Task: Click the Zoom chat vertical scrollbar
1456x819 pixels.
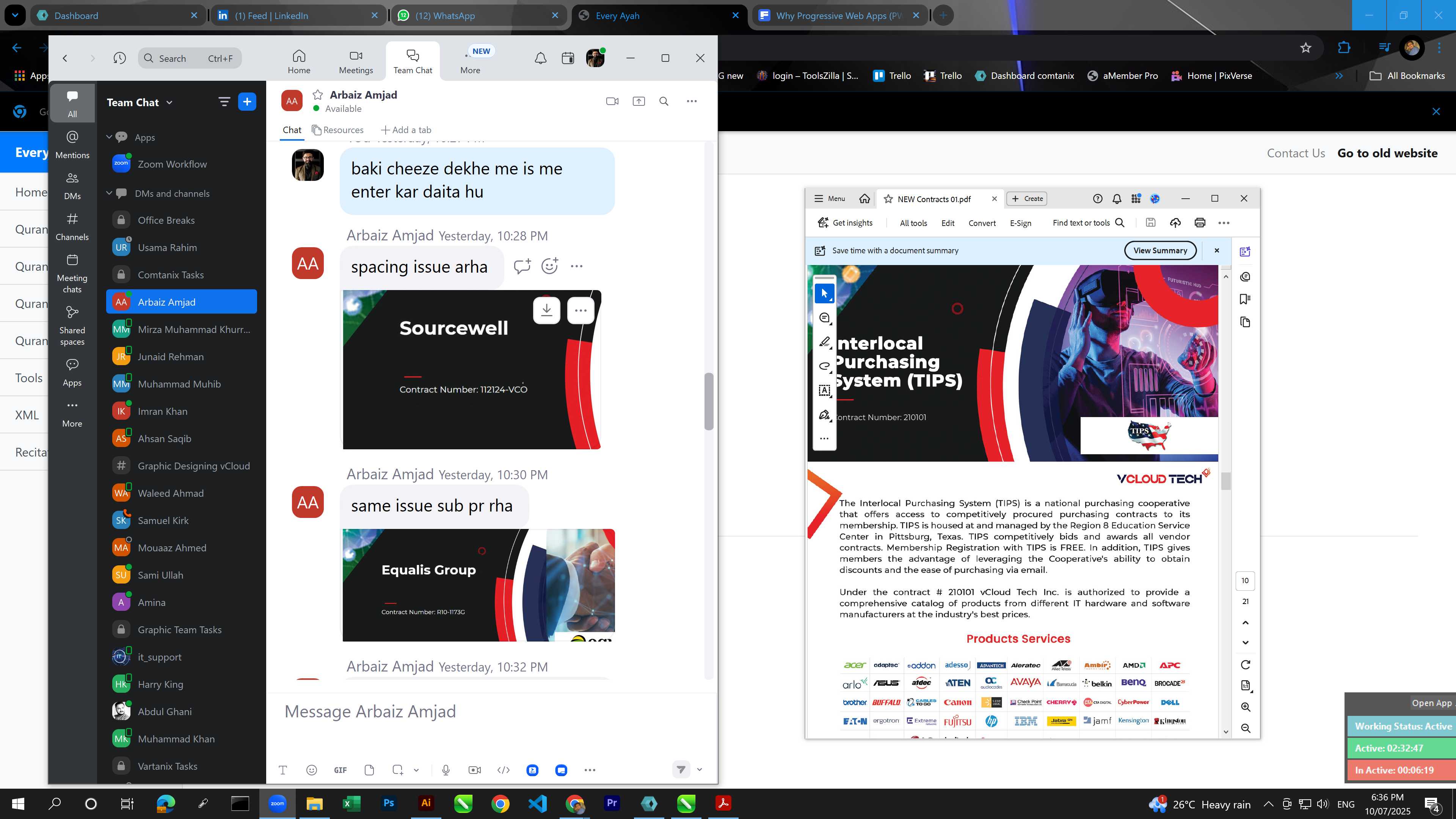Action: [x=708, y=401]
